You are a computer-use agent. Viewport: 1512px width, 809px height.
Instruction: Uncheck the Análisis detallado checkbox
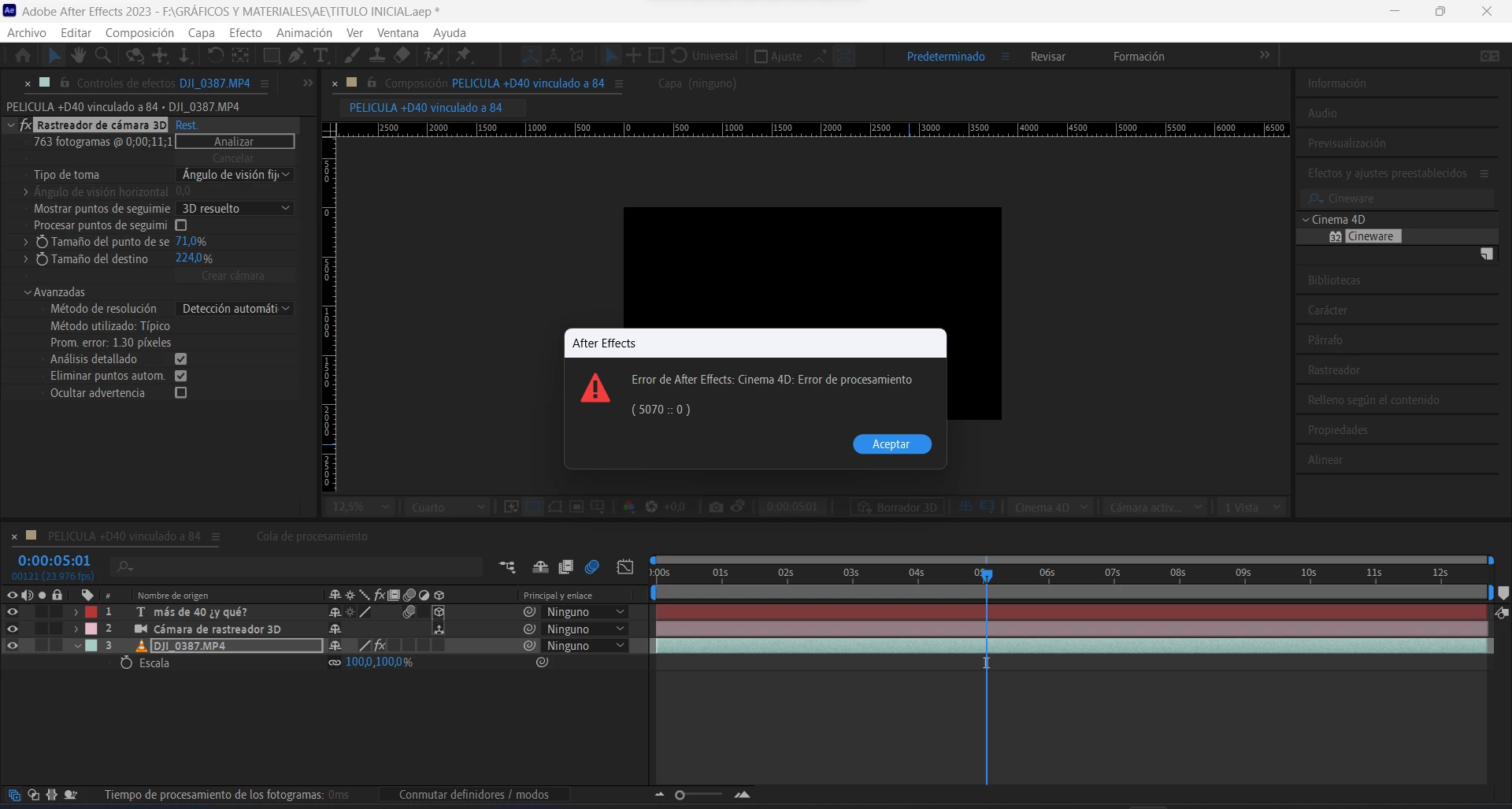(x=180, y=359)
